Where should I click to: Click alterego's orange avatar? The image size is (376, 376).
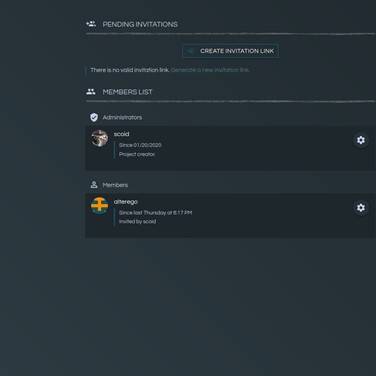[99, 206]
